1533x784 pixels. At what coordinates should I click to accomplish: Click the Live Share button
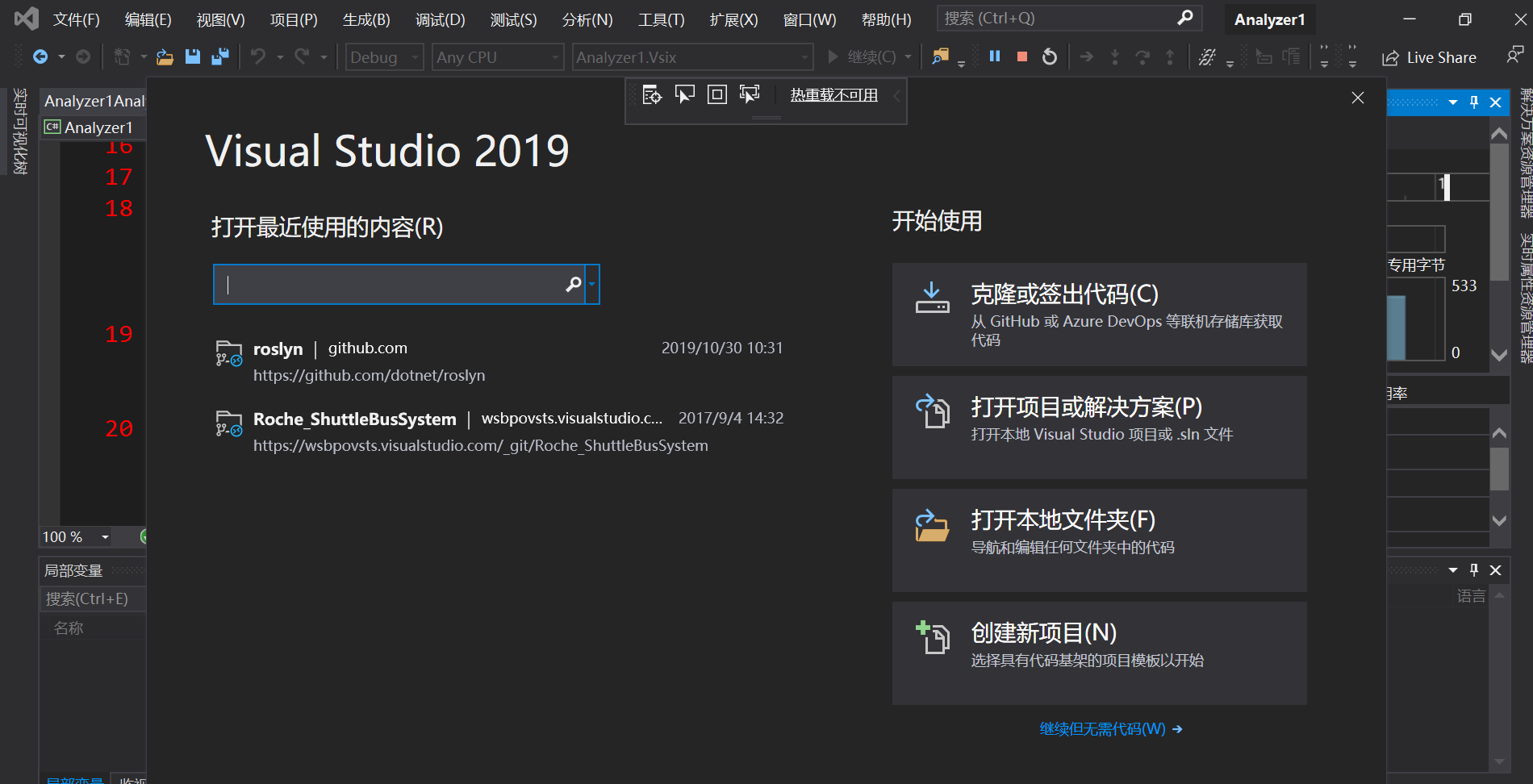[1429, 57]
